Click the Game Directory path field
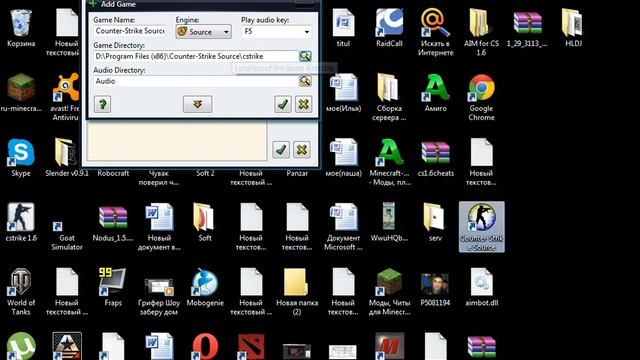 196,56
